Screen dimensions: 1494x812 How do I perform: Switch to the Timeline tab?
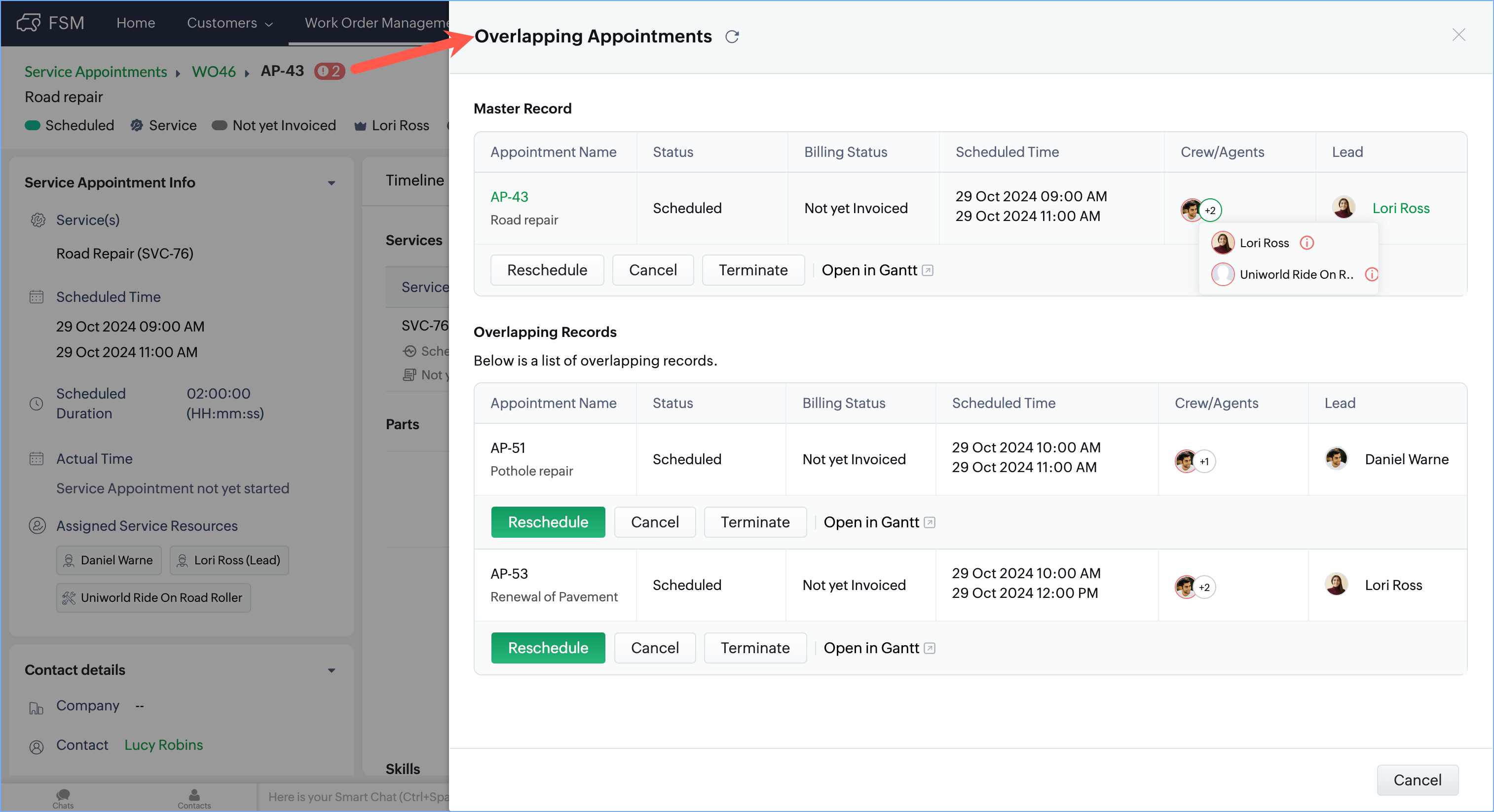click(414, 181)
